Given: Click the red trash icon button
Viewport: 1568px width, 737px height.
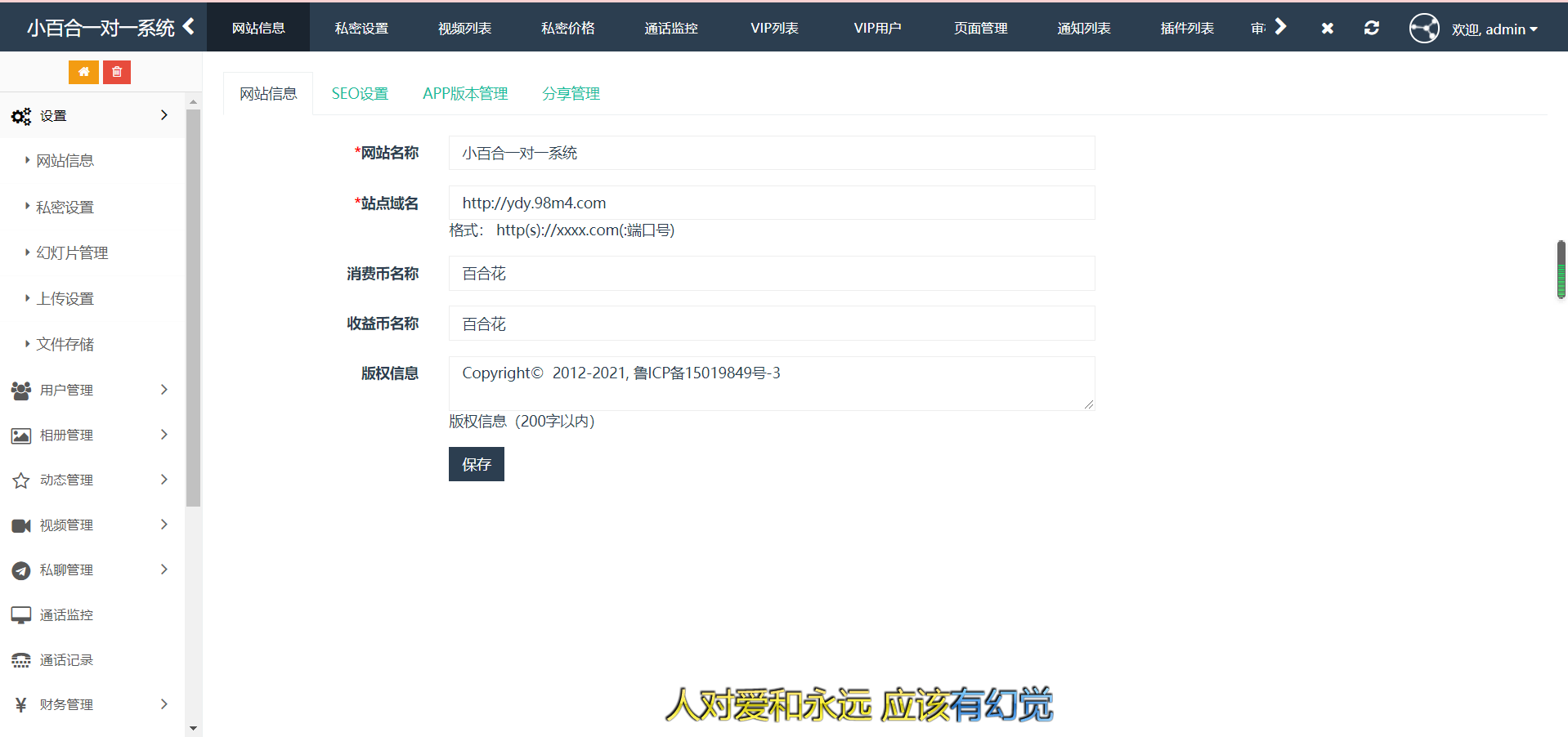Looking at the screenshot, I should pyautogui.click(x=117, y=72).
